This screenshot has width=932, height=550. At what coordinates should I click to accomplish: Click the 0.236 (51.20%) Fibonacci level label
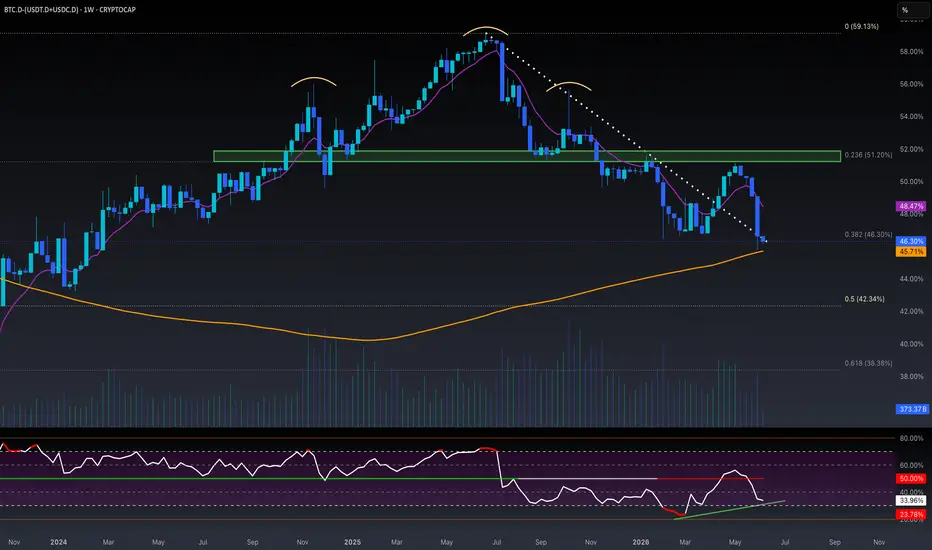coord(868,155)
